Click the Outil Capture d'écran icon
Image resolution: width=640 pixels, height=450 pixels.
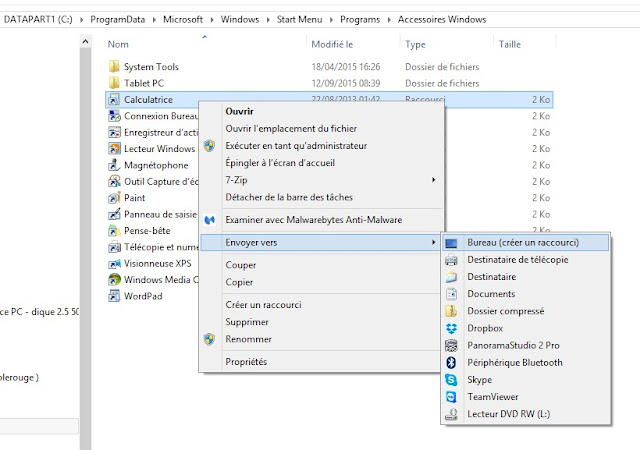pyautogui.click(x=114, y=181)
